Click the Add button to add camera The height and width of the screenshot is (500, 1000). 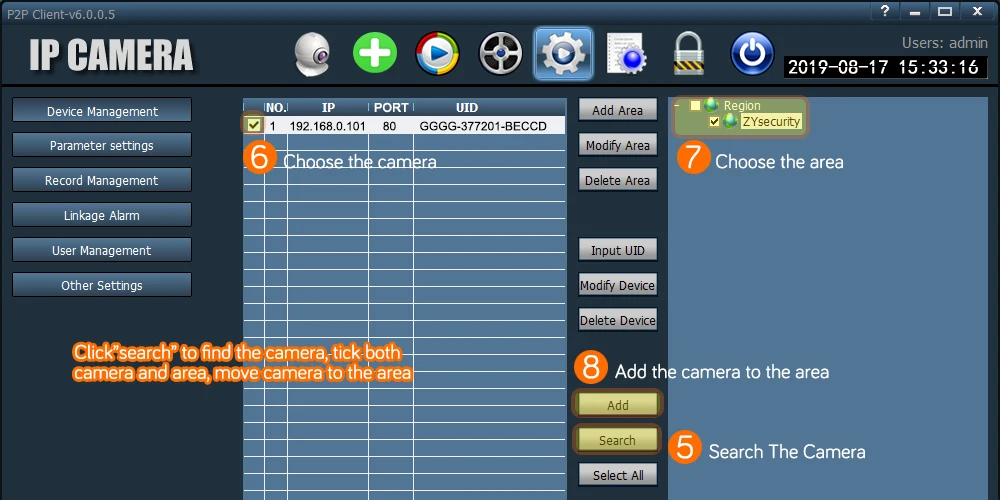pos(617,405)
